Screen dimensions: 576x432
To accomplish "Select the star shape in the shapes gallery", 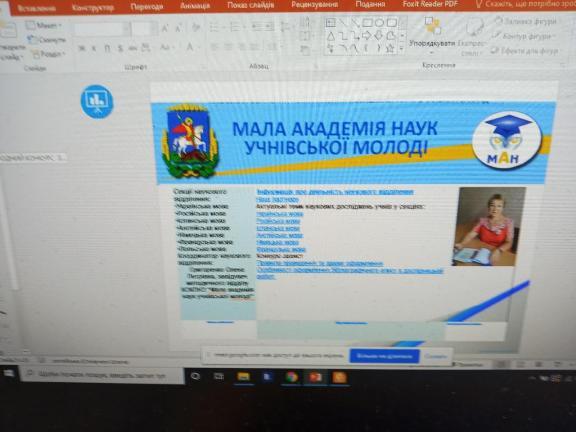I will [390, 48].
